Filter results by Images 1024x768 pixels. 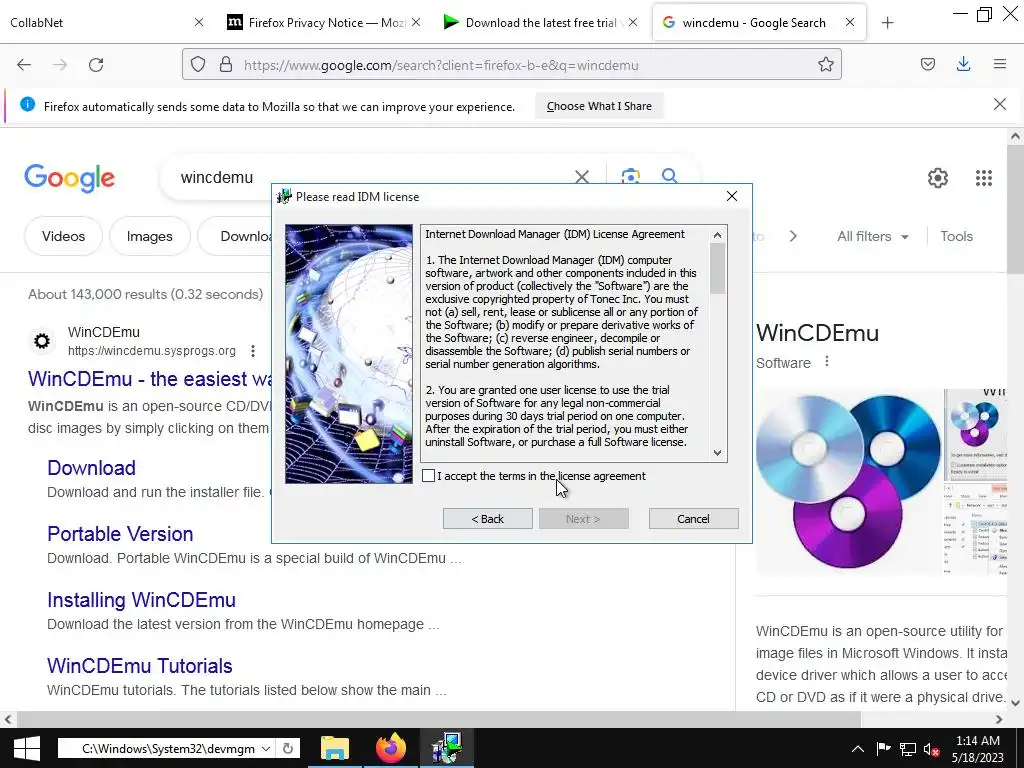tap(150, 236)
